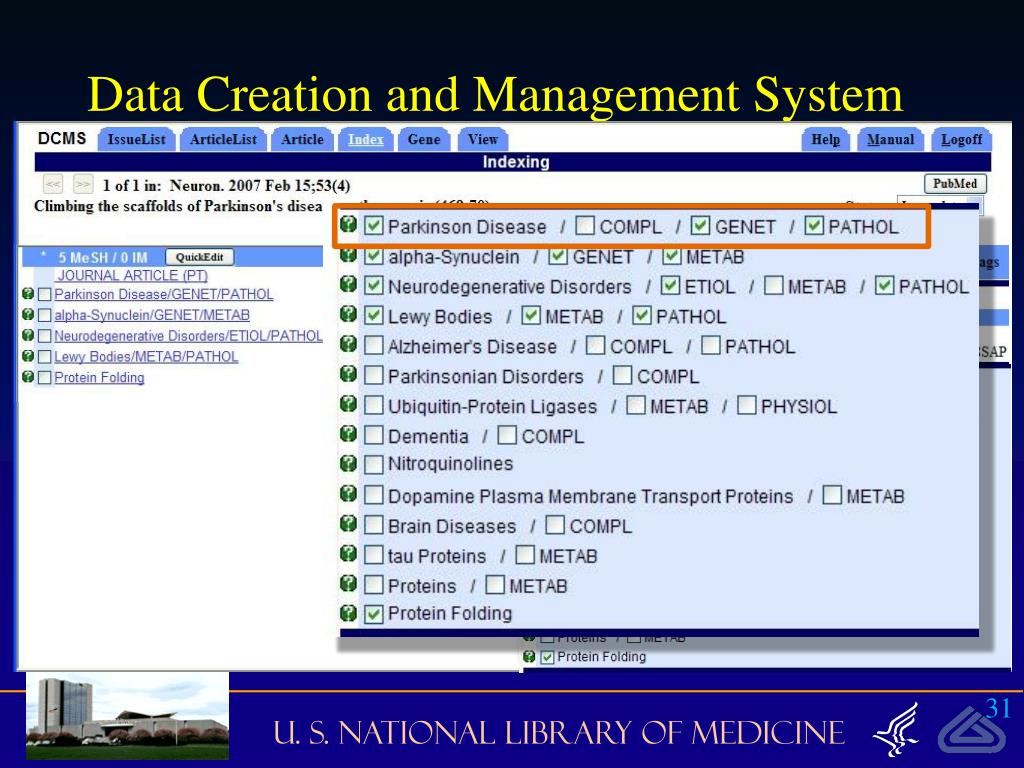
Task: Check PHYSIOL for Ubiquitin-Protein Ligases
Action: (x=746, y=406)
